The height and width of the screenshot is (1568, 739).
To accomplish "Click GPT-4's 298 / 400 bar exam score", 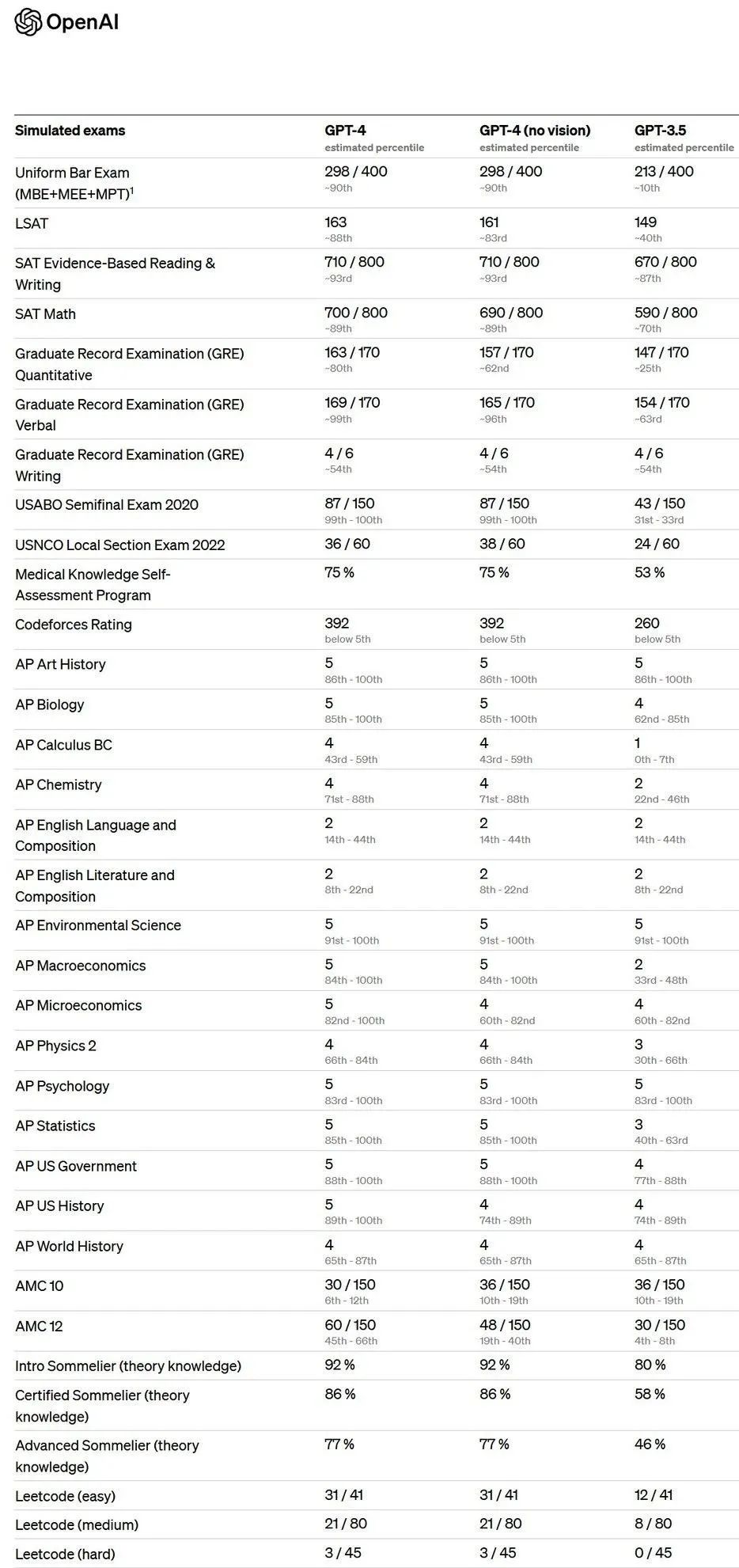I will (x=356, y=172).
